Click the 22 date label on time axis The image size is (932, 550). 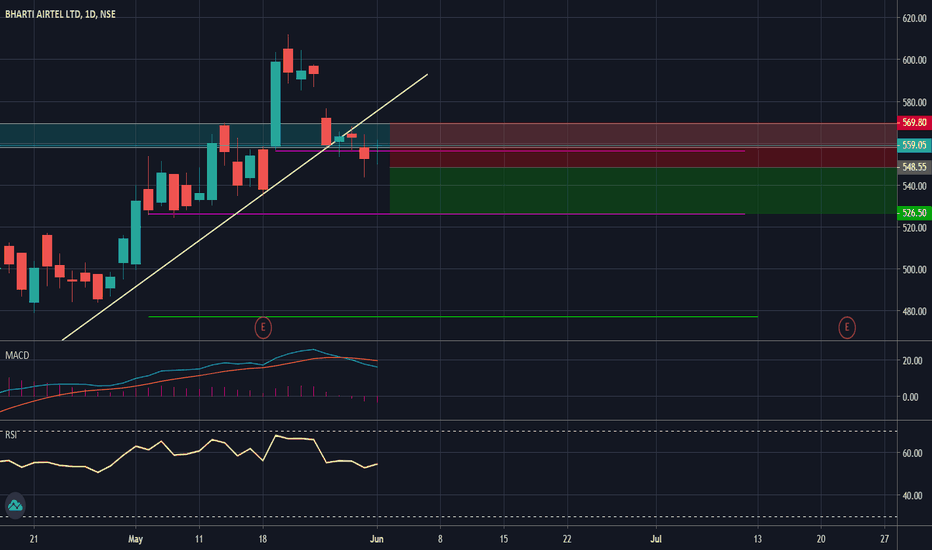[567, 539]
